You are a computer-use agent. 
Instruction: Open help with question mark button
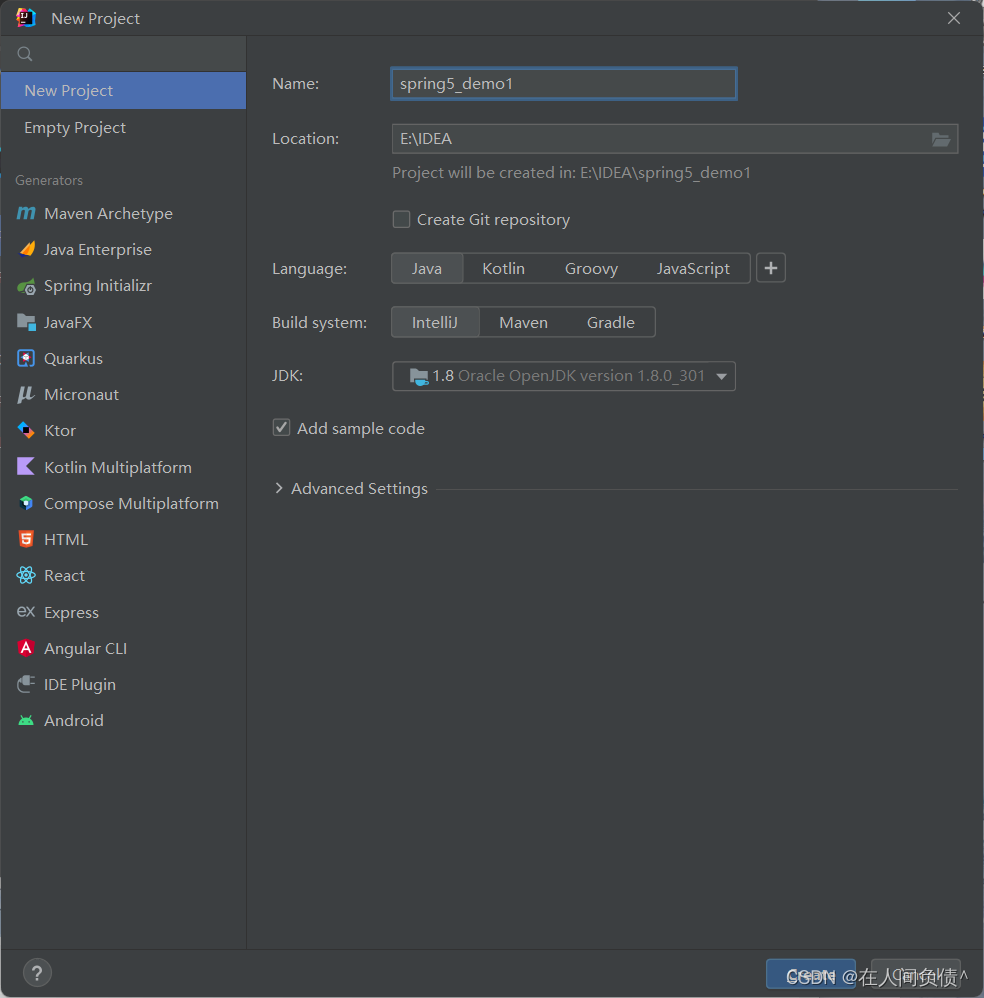pos(38,973)
